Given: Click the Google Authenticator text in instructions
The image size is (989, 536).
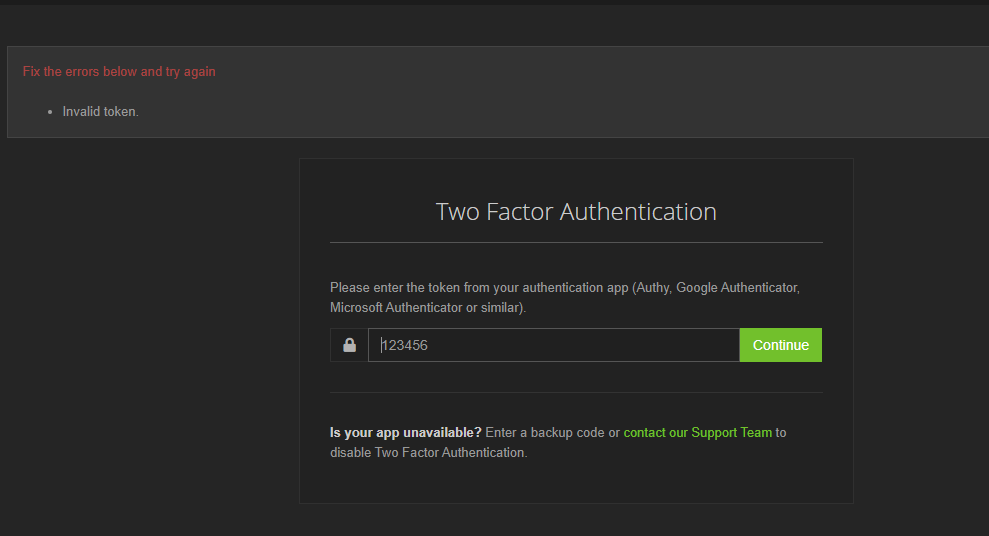Looking at the screenshot, I should coord(737,288).
